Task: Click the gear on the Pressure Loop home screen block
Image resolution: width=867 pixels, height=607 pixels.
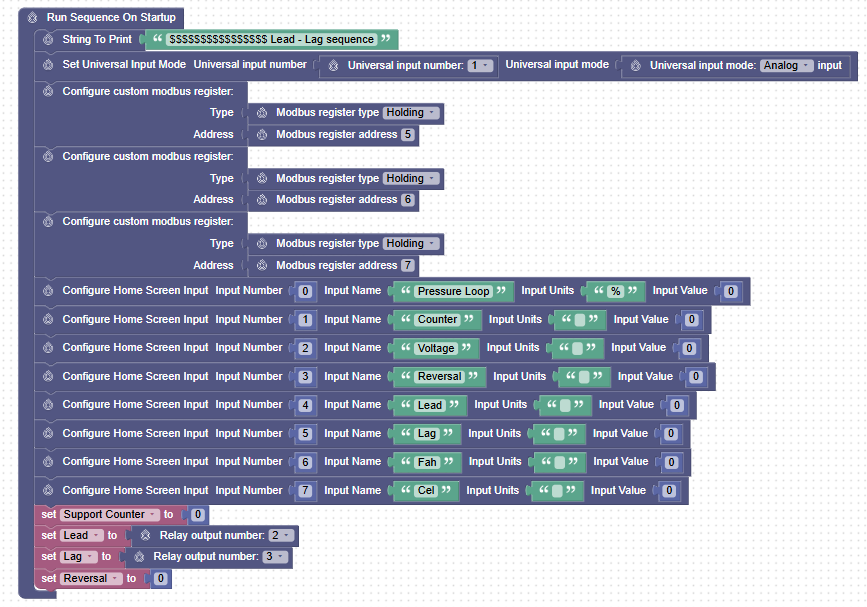Action: pos(46,291)
